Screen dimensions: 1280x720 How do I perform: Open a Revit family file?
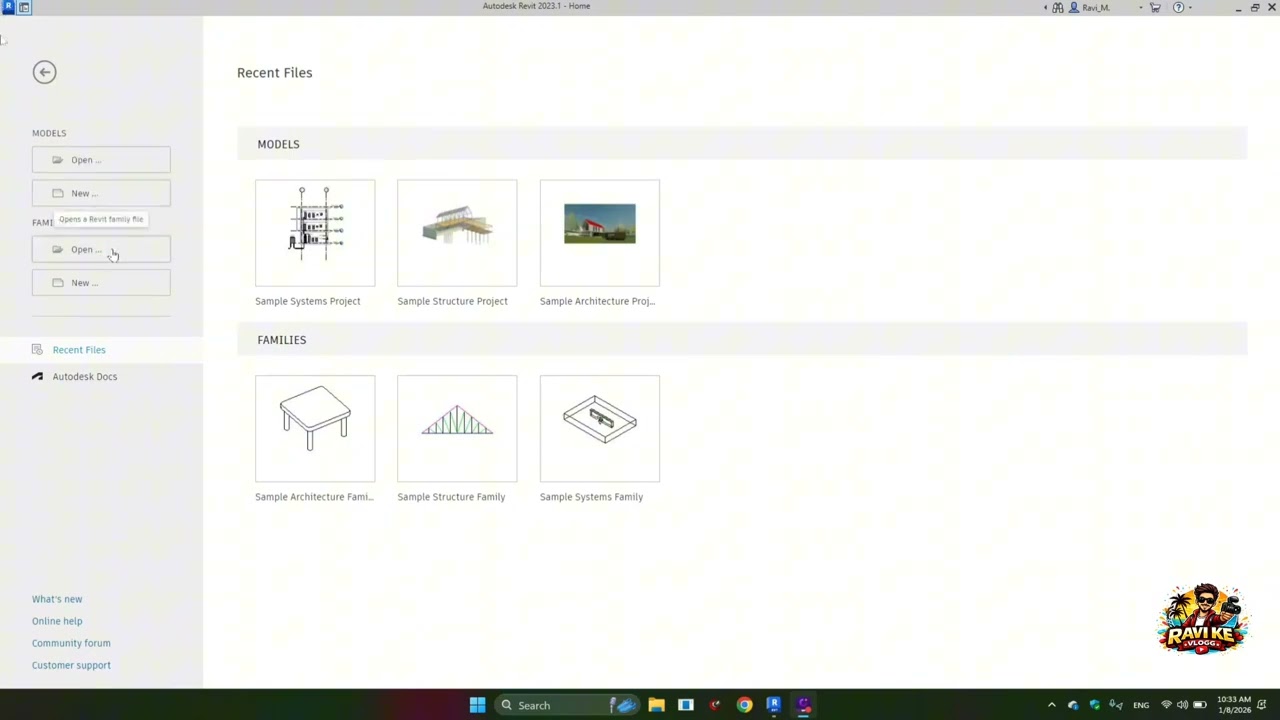(101, 249)
